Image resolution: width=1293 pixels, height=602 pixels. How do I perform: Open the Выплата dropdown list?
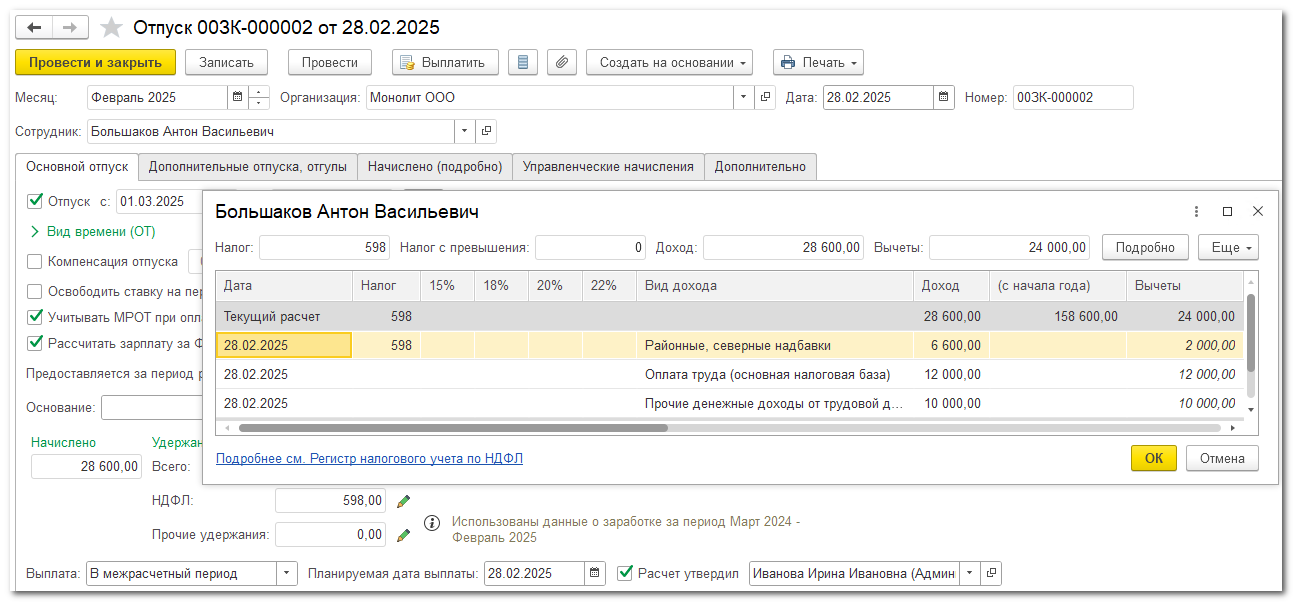coord(287,573)
